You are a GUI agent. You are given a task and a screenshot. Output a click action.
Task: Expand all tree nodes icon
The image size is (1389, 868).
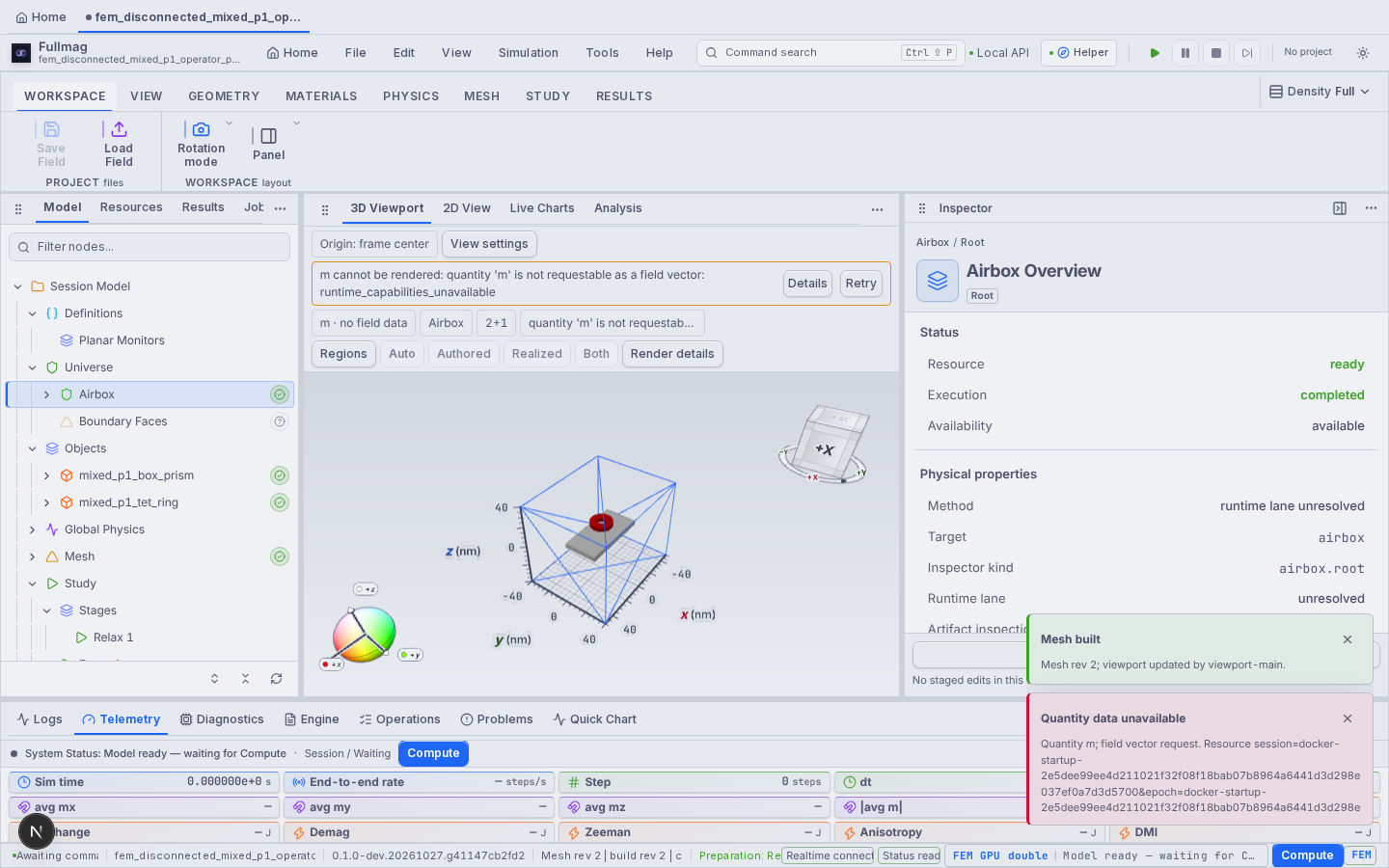(215, 679)
